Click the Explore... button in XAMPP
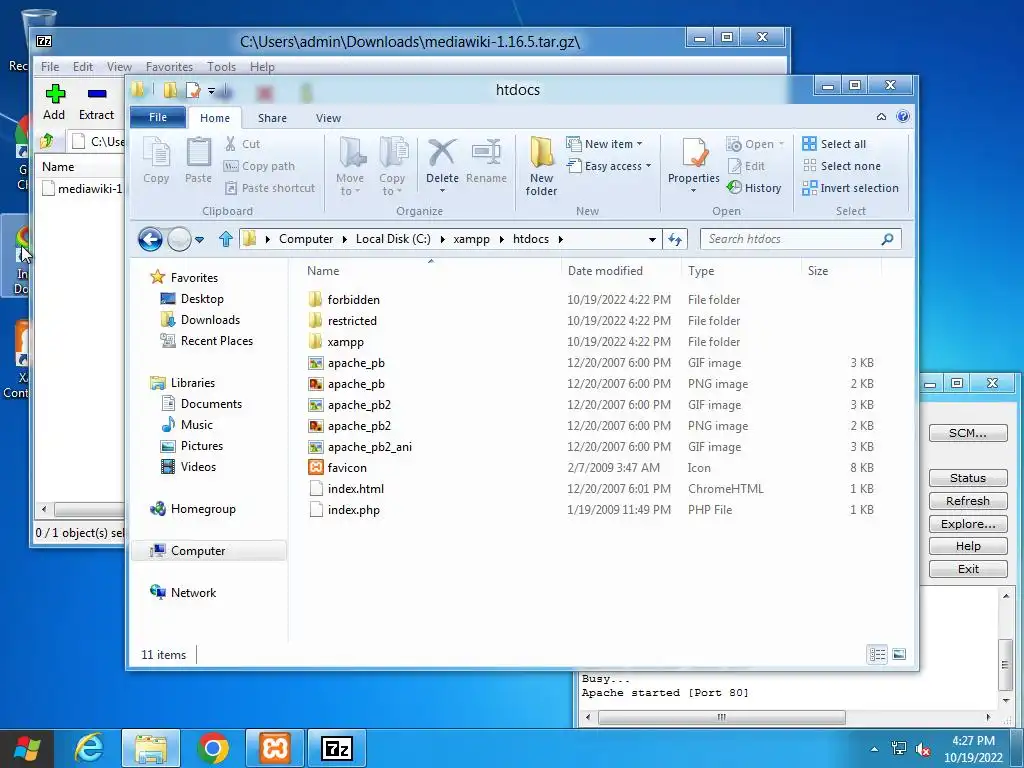The image size is (1024, 768). (968, 524)
